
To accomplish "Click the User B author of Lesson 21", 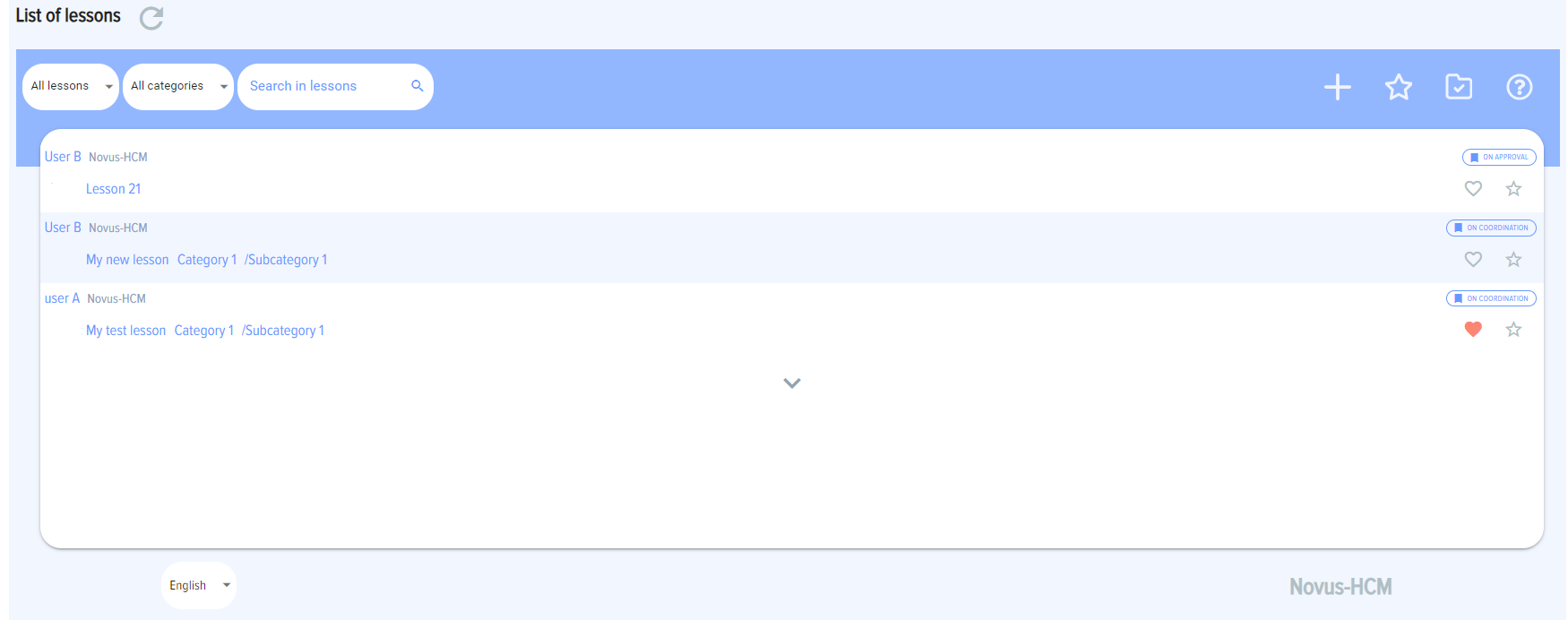I will [63, 157].
